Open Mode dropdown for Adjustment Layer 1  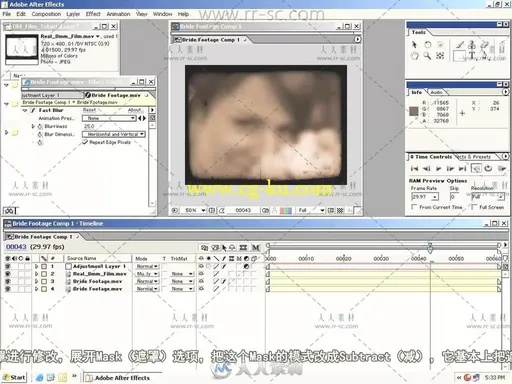click(147, 266)
